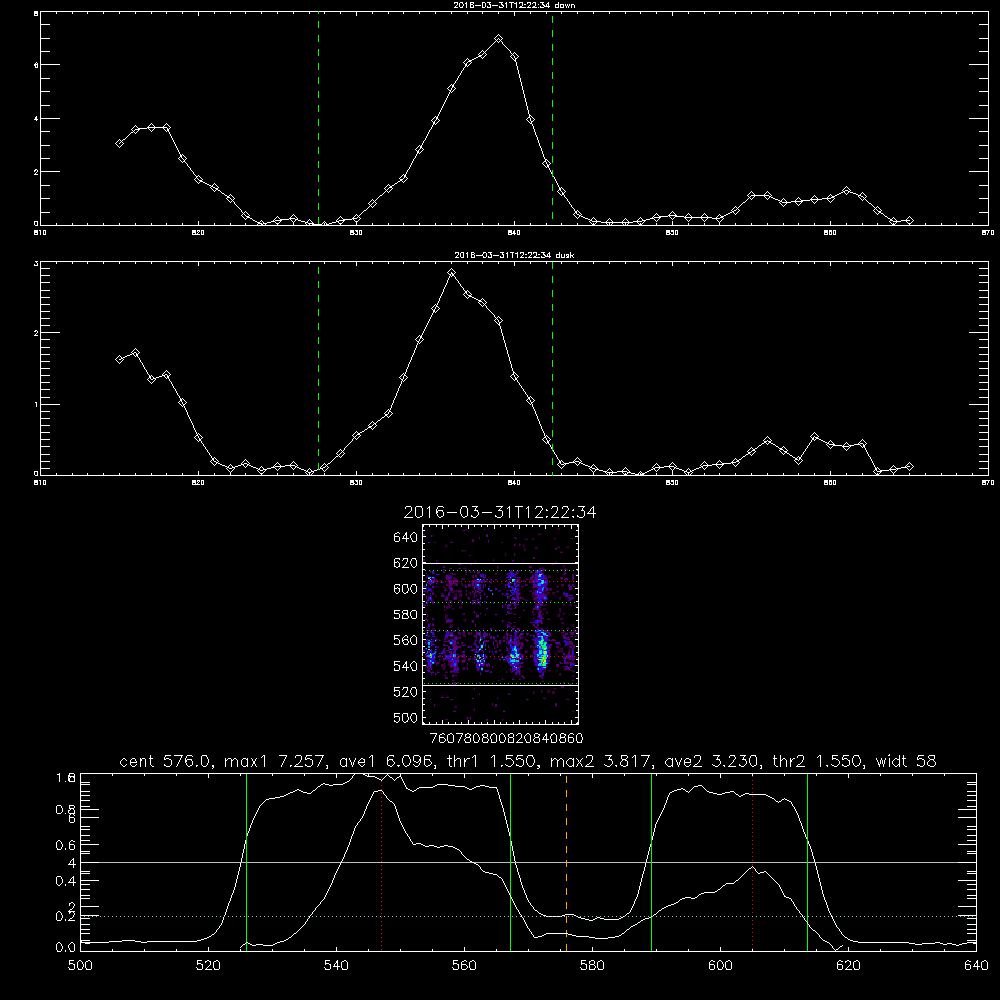The image size is (1000, 1000).
Task: Click the dusk plot title text
Action: point(514,255)
